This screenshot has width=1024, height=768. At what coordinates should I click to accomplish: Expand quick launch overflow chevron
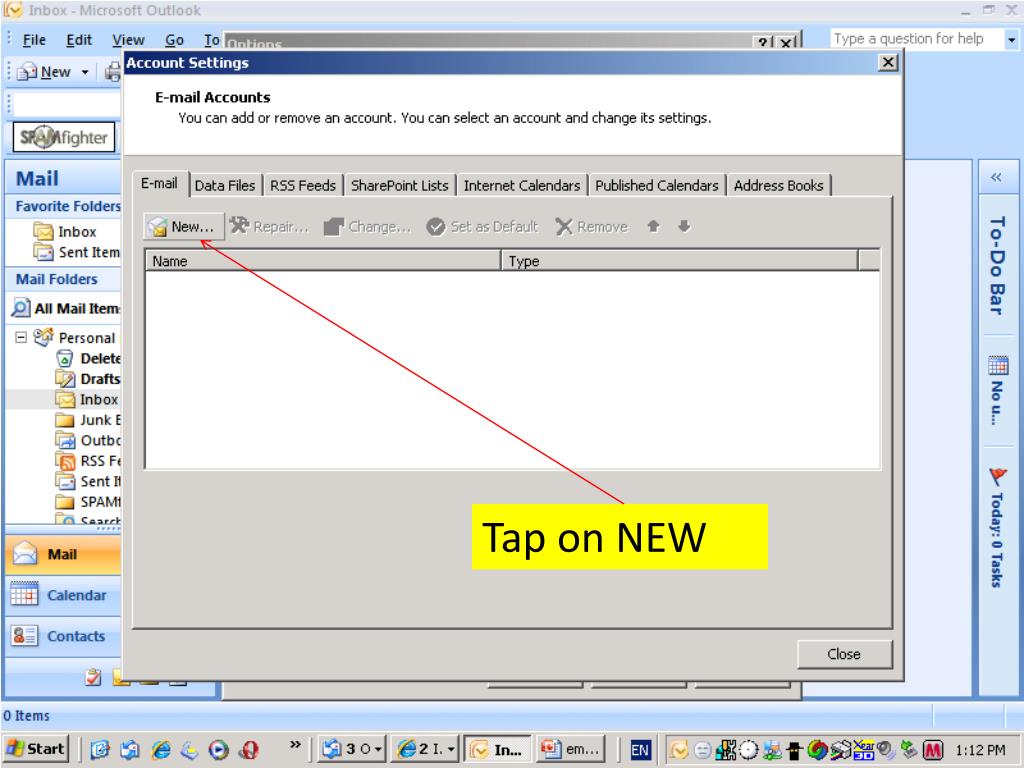click(x=295, y=744)
